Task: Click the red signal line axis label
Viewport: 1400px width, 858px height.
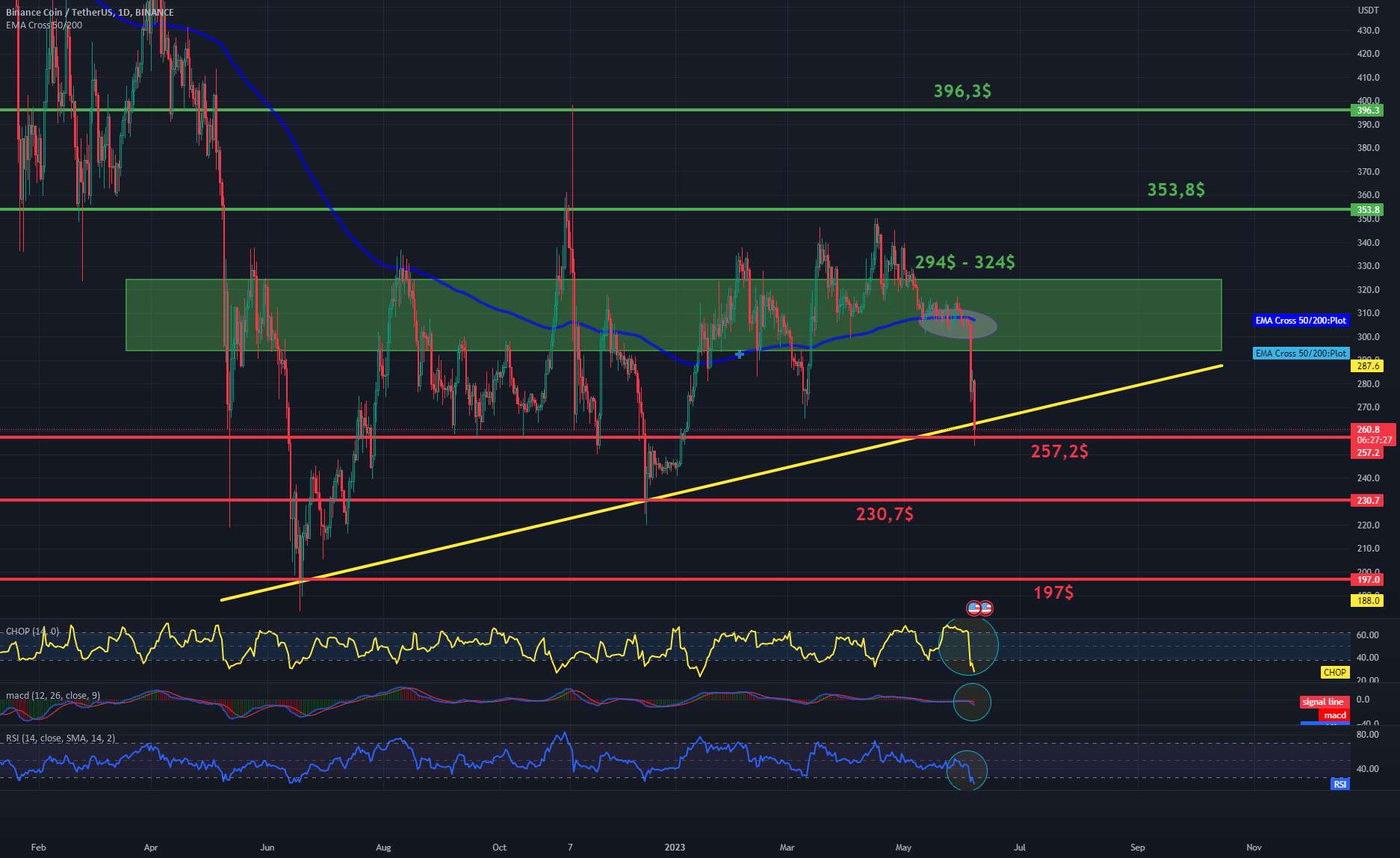Action: pyautogui.click(x=1324, y=702)
